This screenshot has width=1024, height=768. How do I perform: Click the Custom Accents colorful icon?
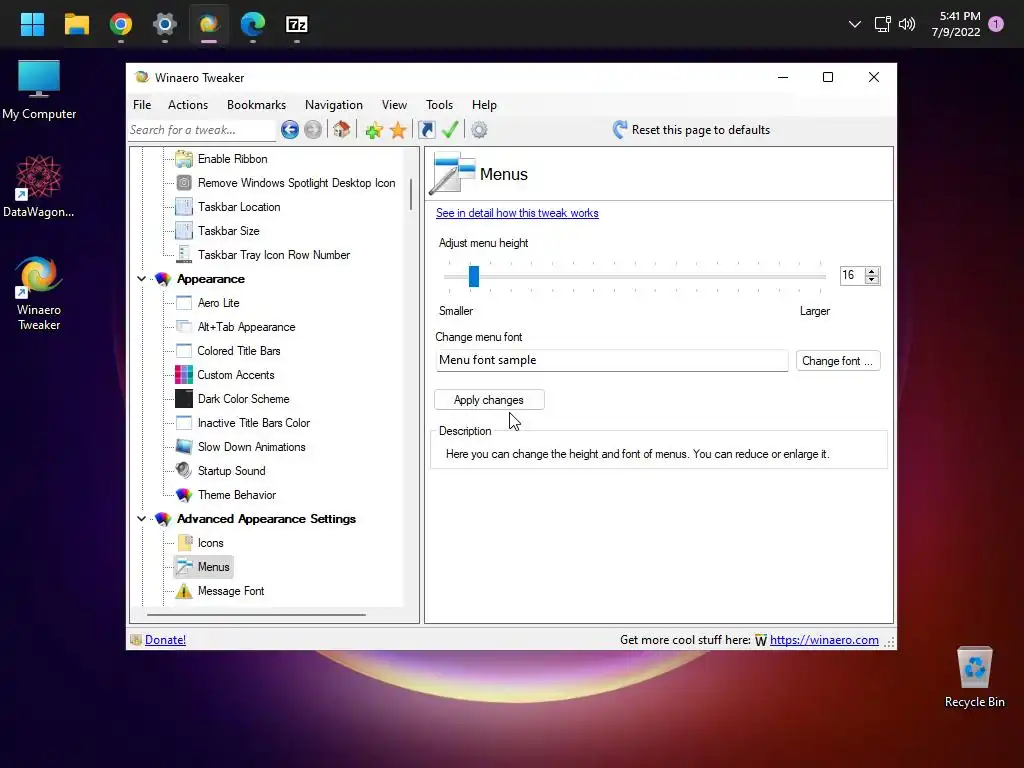tap(184, 375)
